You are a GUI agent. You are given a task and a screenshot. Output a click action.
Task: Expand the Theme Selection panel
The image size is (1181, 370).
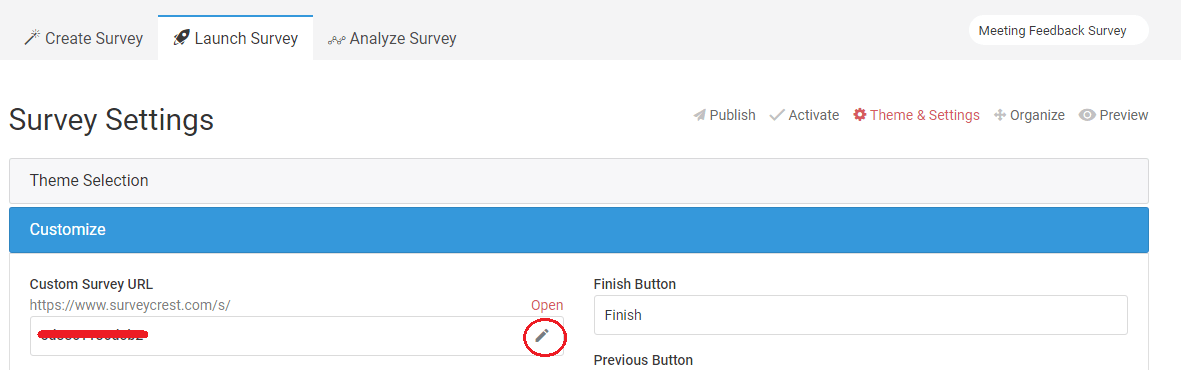(578, 181)
